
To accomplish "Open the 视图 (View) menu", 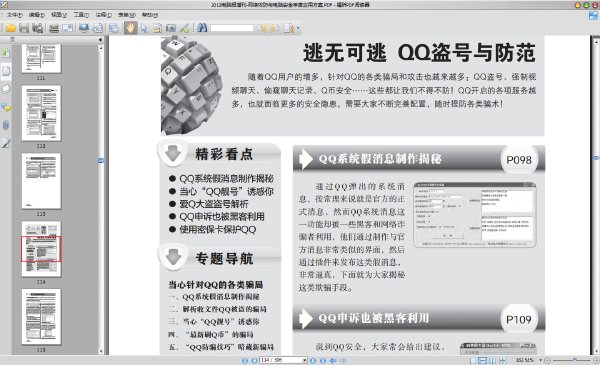I will pyautogui.click(x=59, y=15).
